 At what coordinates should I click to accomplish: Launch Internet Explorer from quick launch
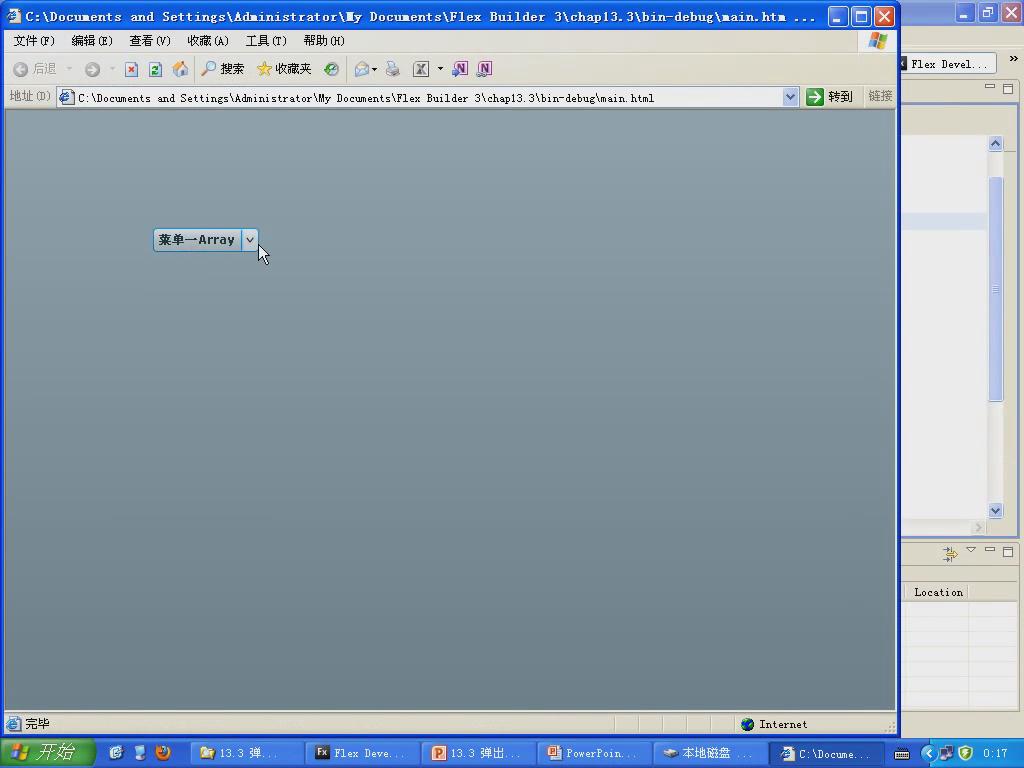coord(116,752)
